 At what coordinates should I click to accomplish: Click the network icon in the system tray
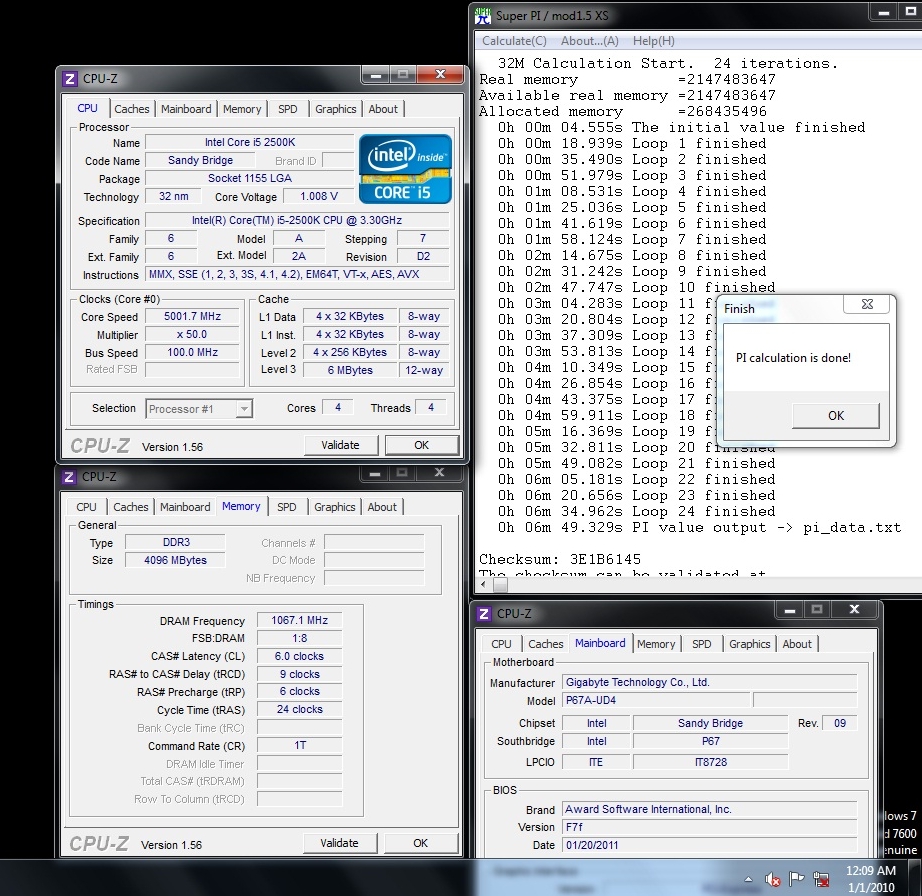click(x=821, y=880)
